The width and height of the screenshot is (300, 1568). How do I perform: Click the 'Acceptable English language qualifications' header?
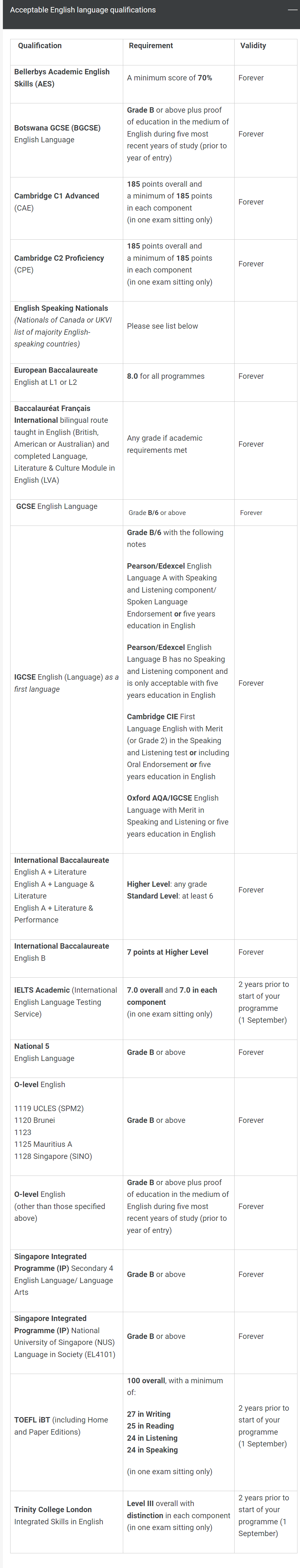click(x=83, y=10)
